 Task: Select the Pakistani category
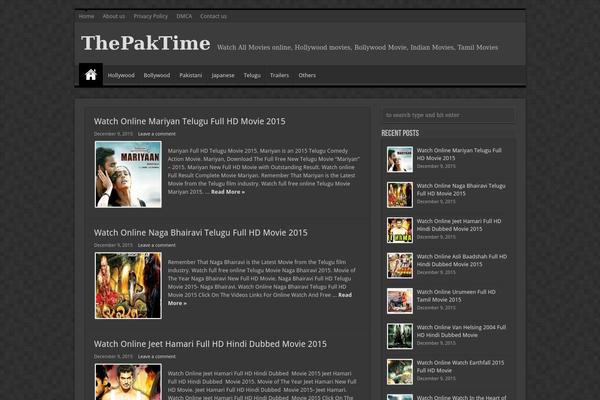[191, 75]
